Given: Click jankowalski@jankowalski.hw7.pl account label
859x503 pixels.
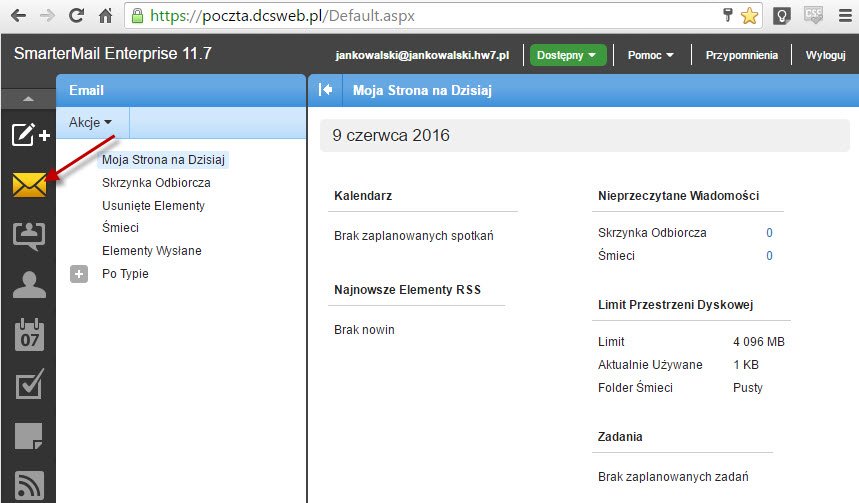Looking at the screenshot, I should point(422,55).
